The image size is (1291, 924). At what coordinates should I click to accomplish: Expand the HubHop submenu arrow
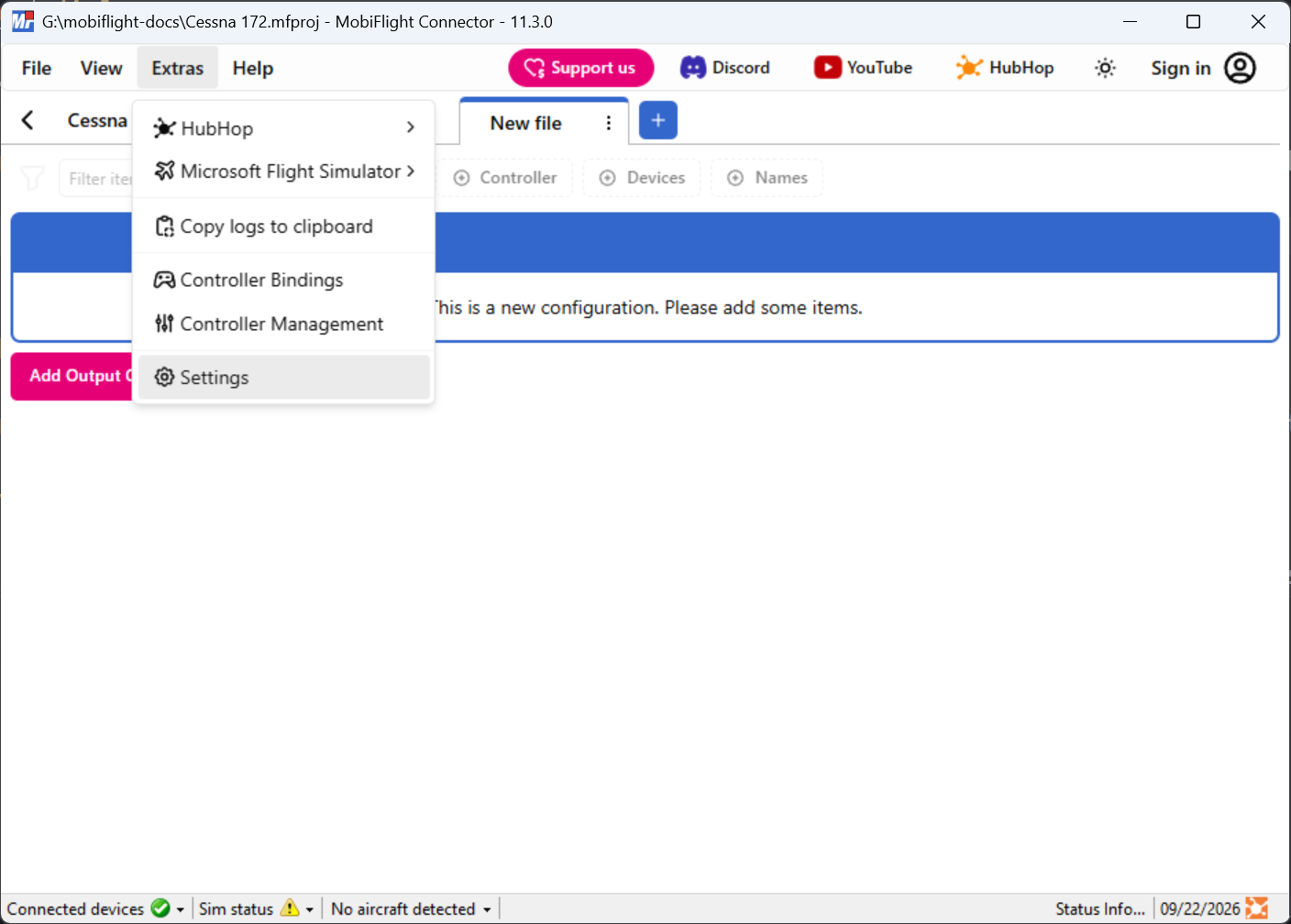[x=410, y=128]
